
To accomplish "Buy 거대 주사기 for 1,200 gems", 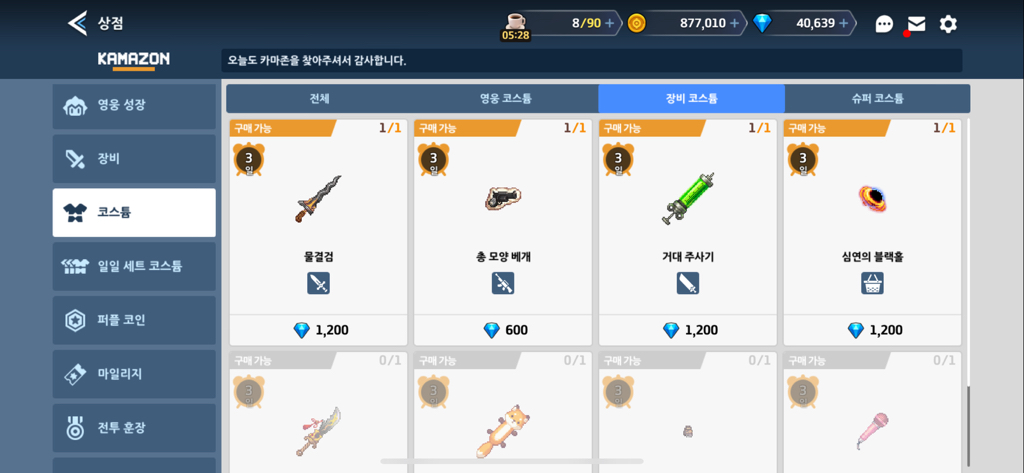I will tap(688, 330).
